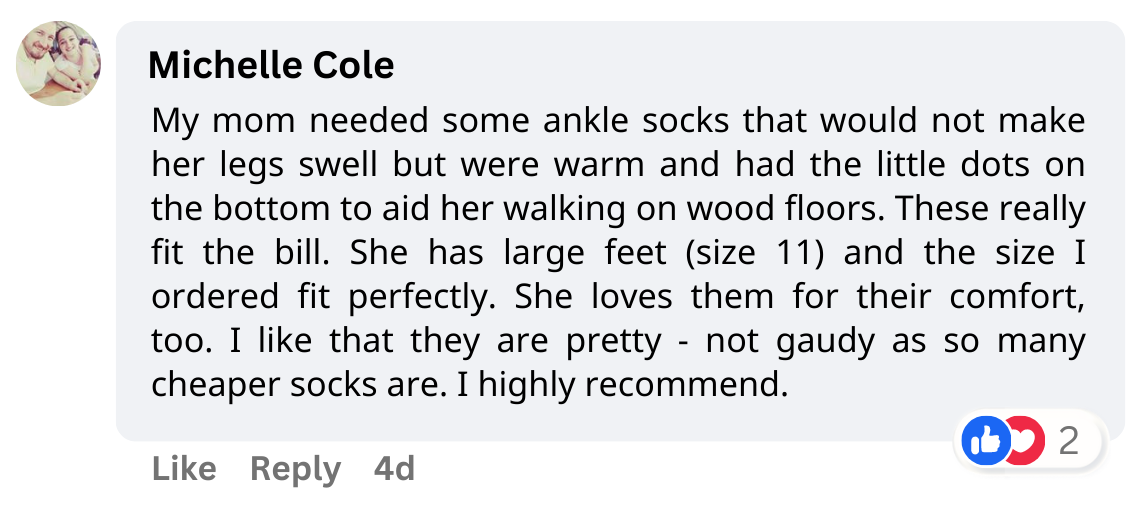
Task: Click the blue thumbs-up reaction icon
Action: pyautogui.click(x=985, y=440)
